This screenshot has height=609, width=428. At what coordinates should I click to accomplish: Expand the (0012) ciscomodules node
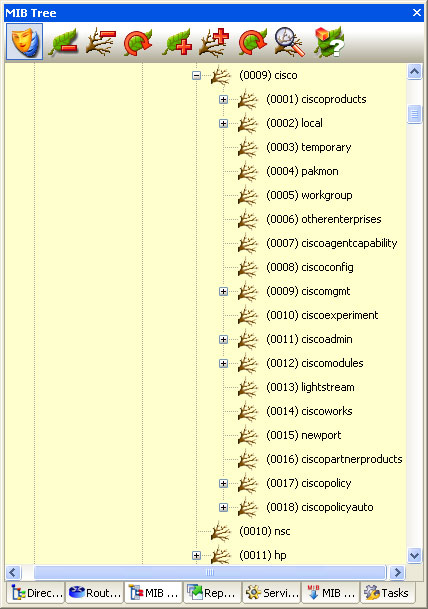point(223,364)
